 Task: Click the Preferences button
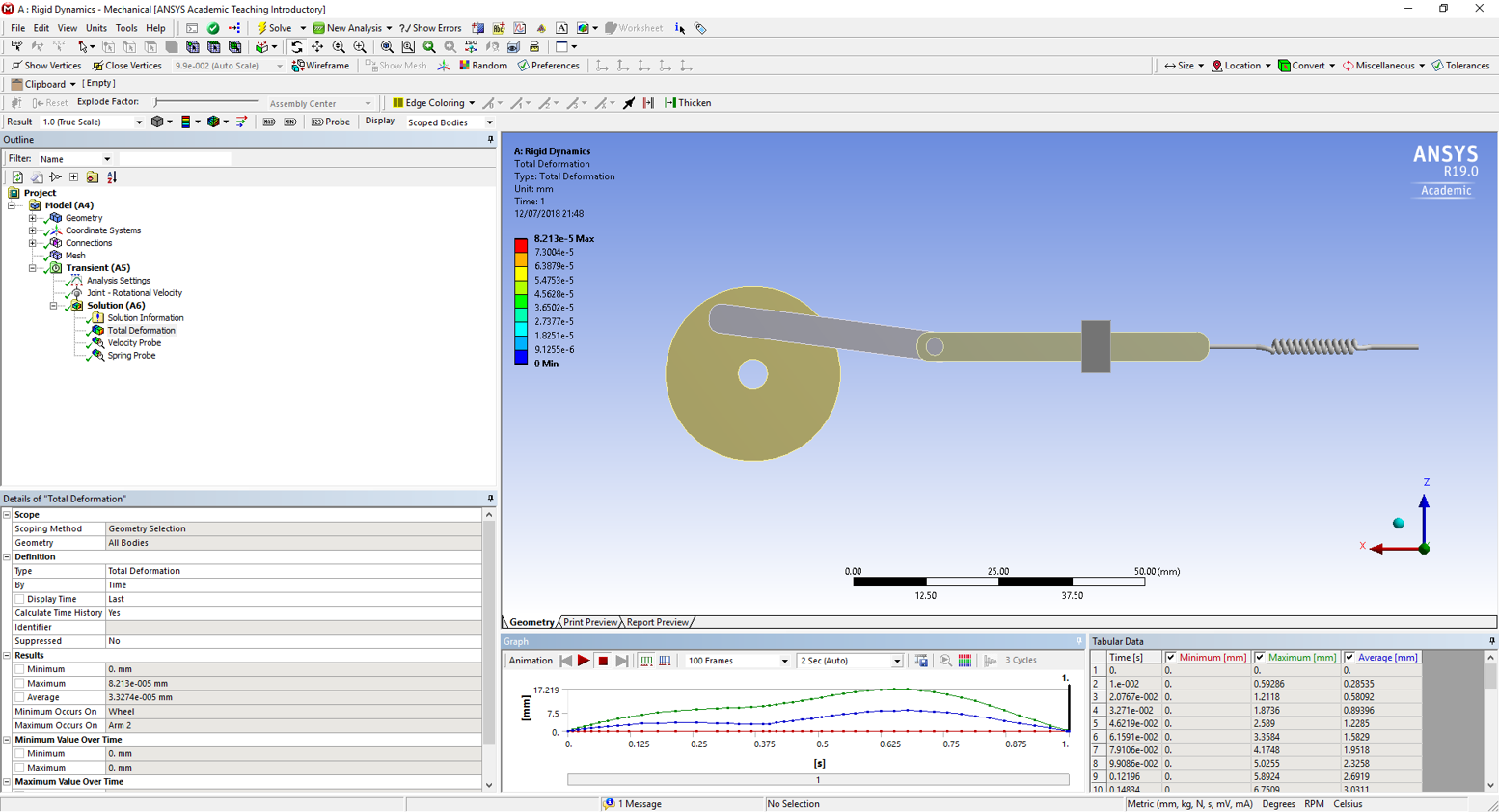[x=548, y=66]
